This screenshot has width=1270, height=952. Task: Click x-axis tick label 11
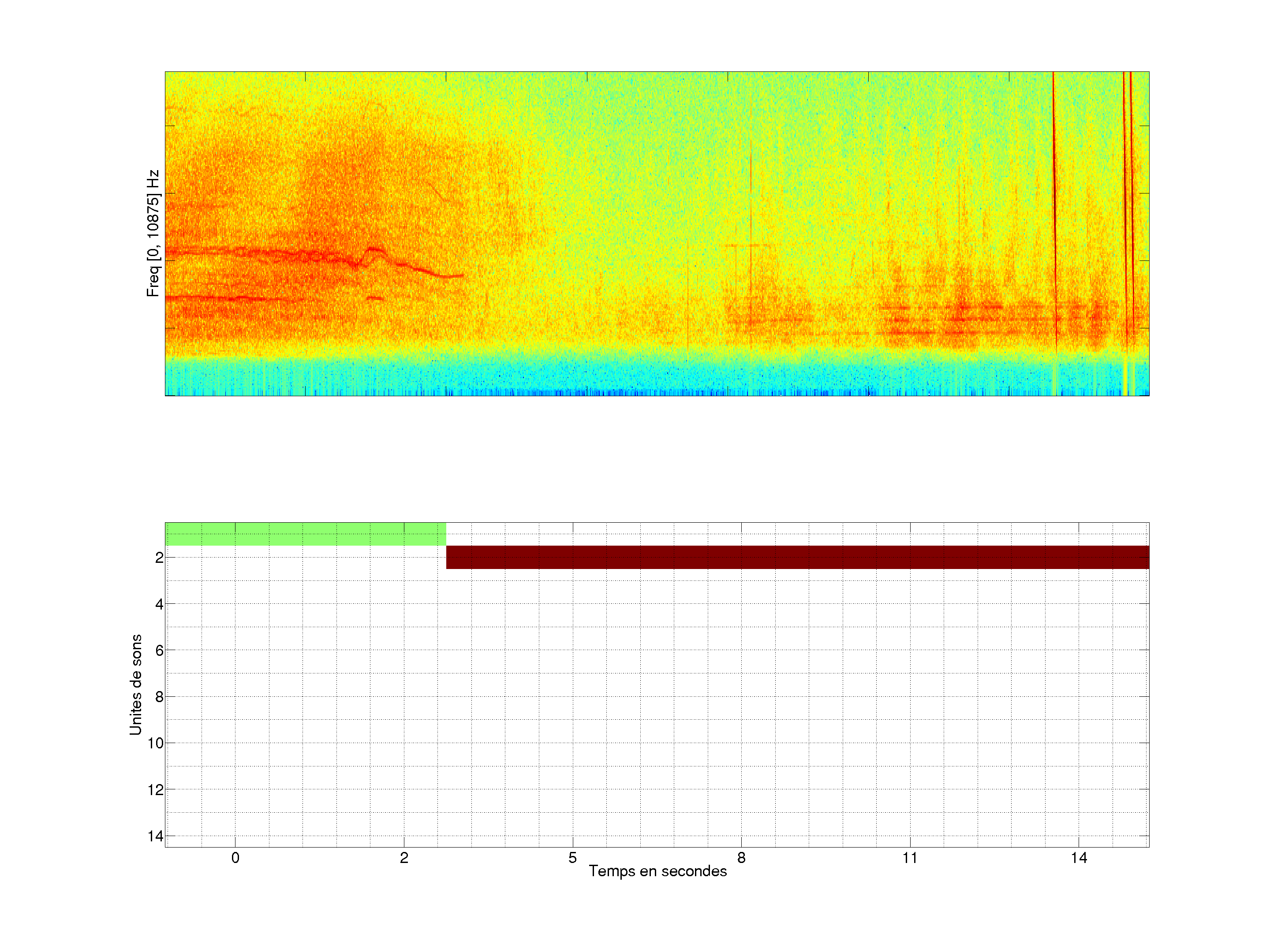[909, 858]
